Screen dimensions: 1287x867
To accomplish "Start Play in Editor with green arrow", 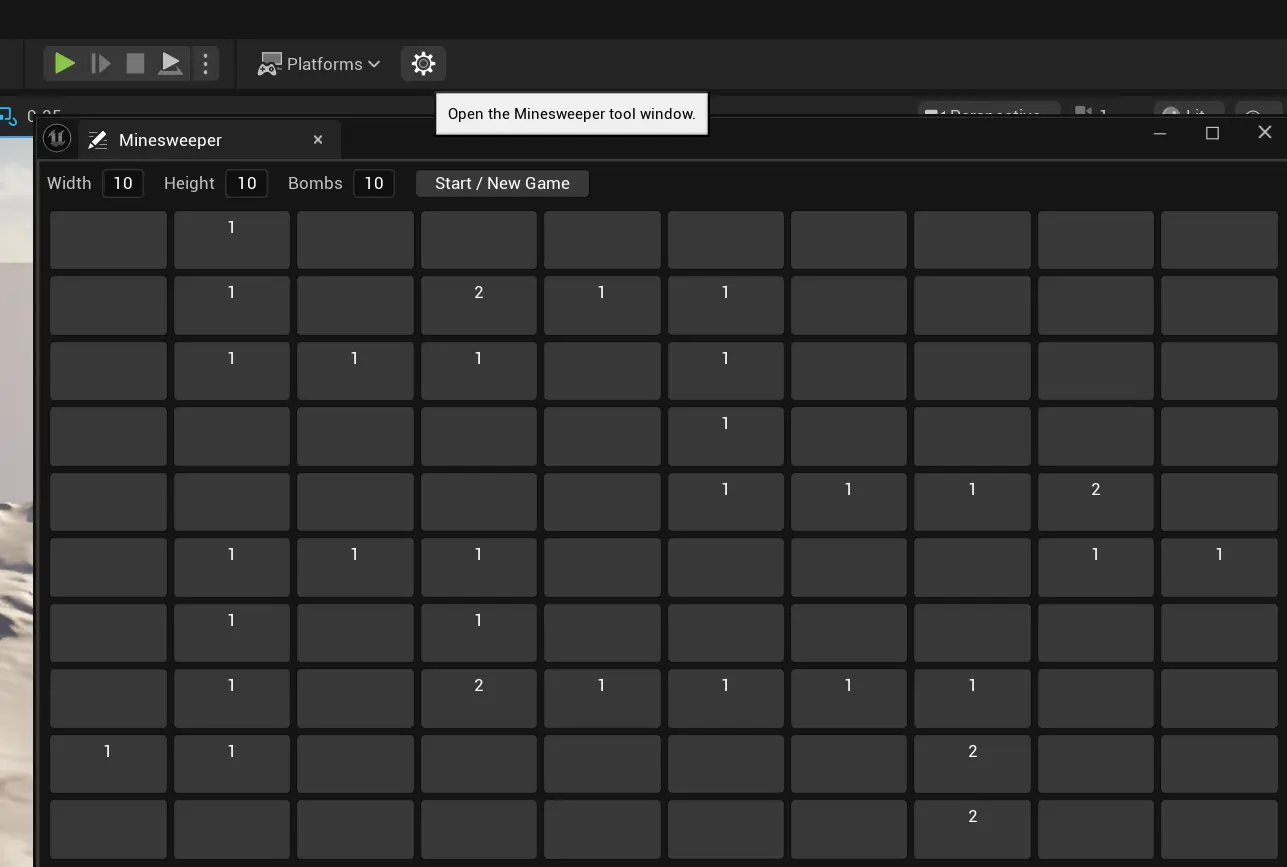I will coord(65,64).
